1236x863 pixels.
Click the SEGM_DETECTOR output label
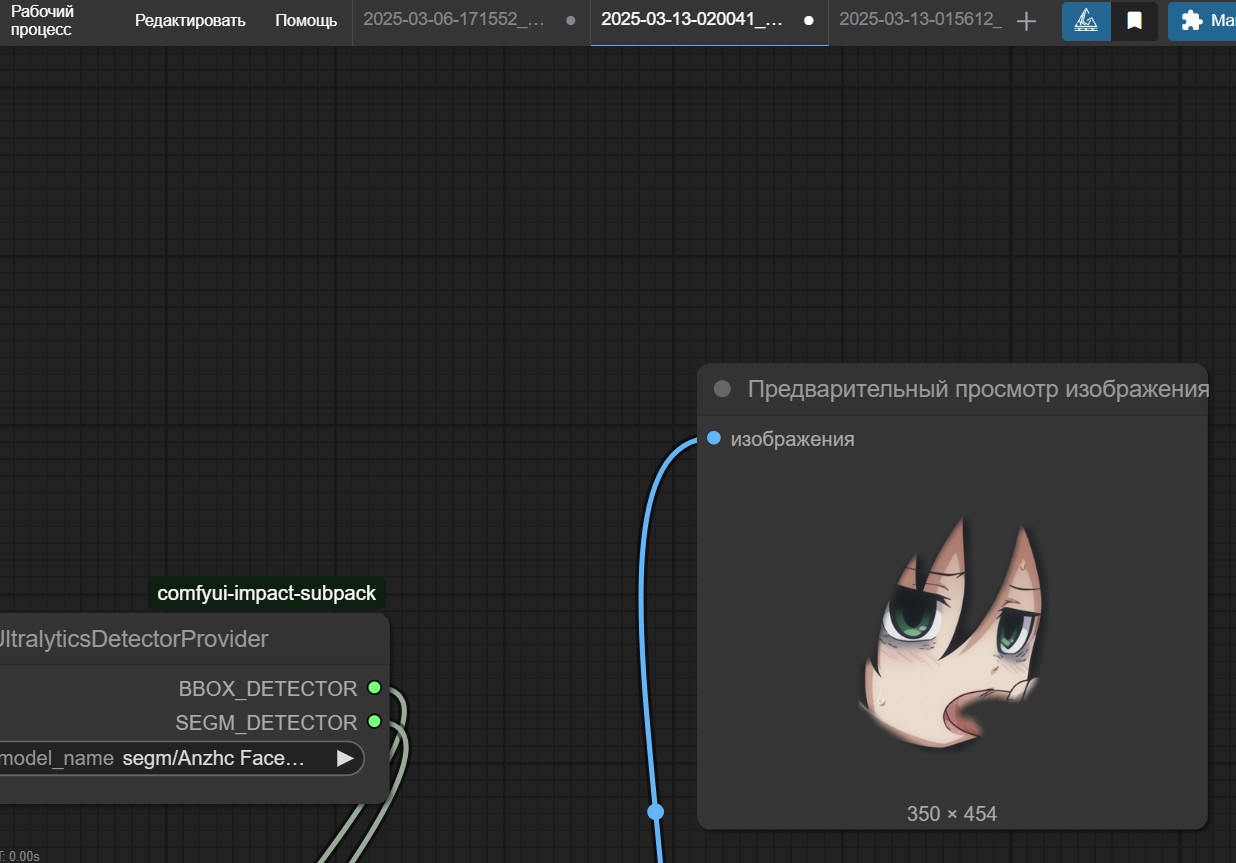[x=266, y=723]
